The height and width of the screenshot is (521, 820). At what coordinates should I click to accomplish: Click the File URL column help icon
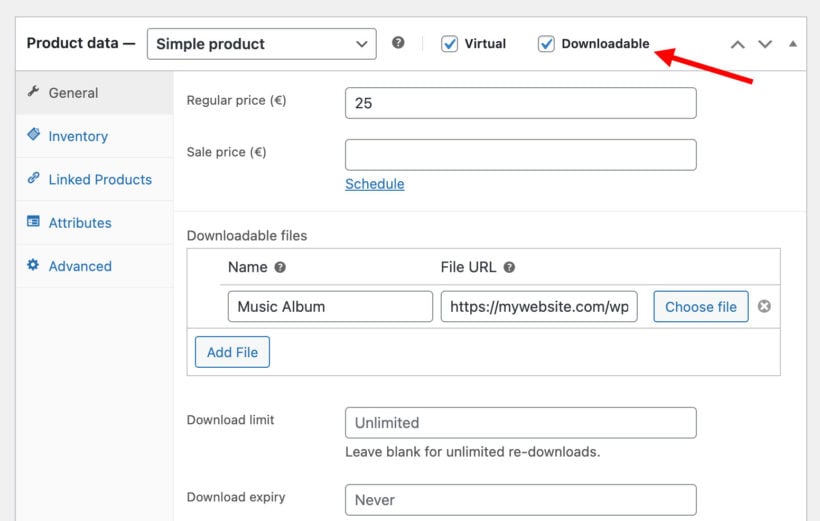click(x=509, y=267)
